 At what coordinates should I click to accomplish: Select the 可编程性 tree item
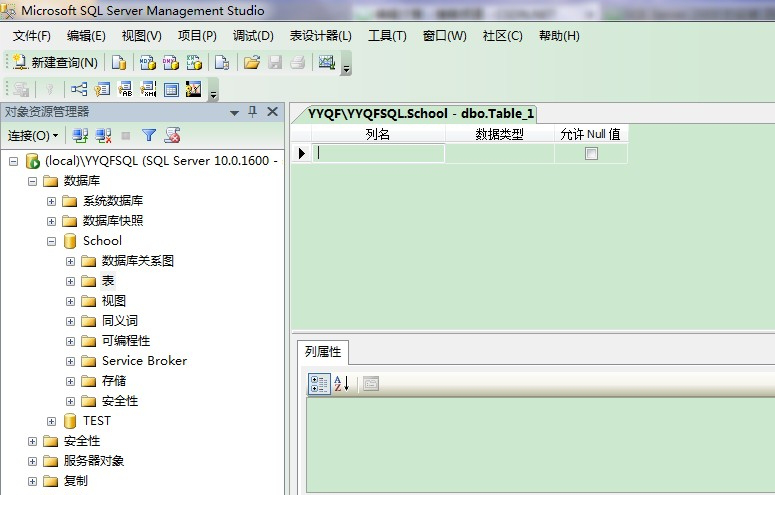click(126, 341)
